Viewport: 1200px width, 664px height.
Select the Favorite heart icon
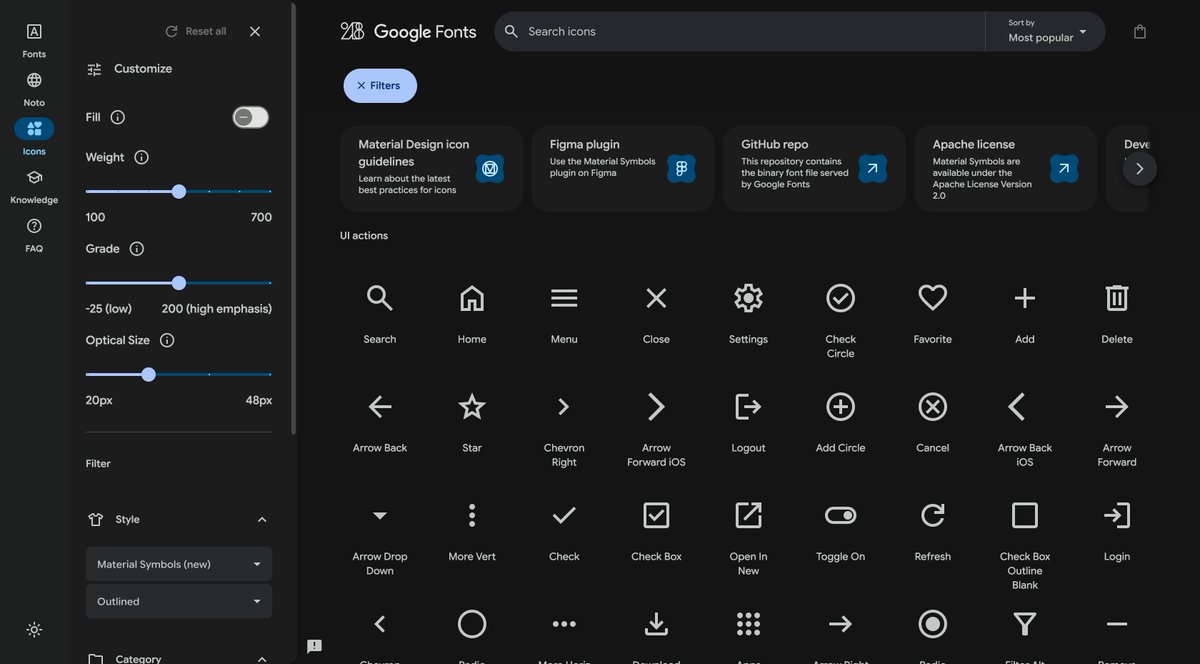point(933,298)
